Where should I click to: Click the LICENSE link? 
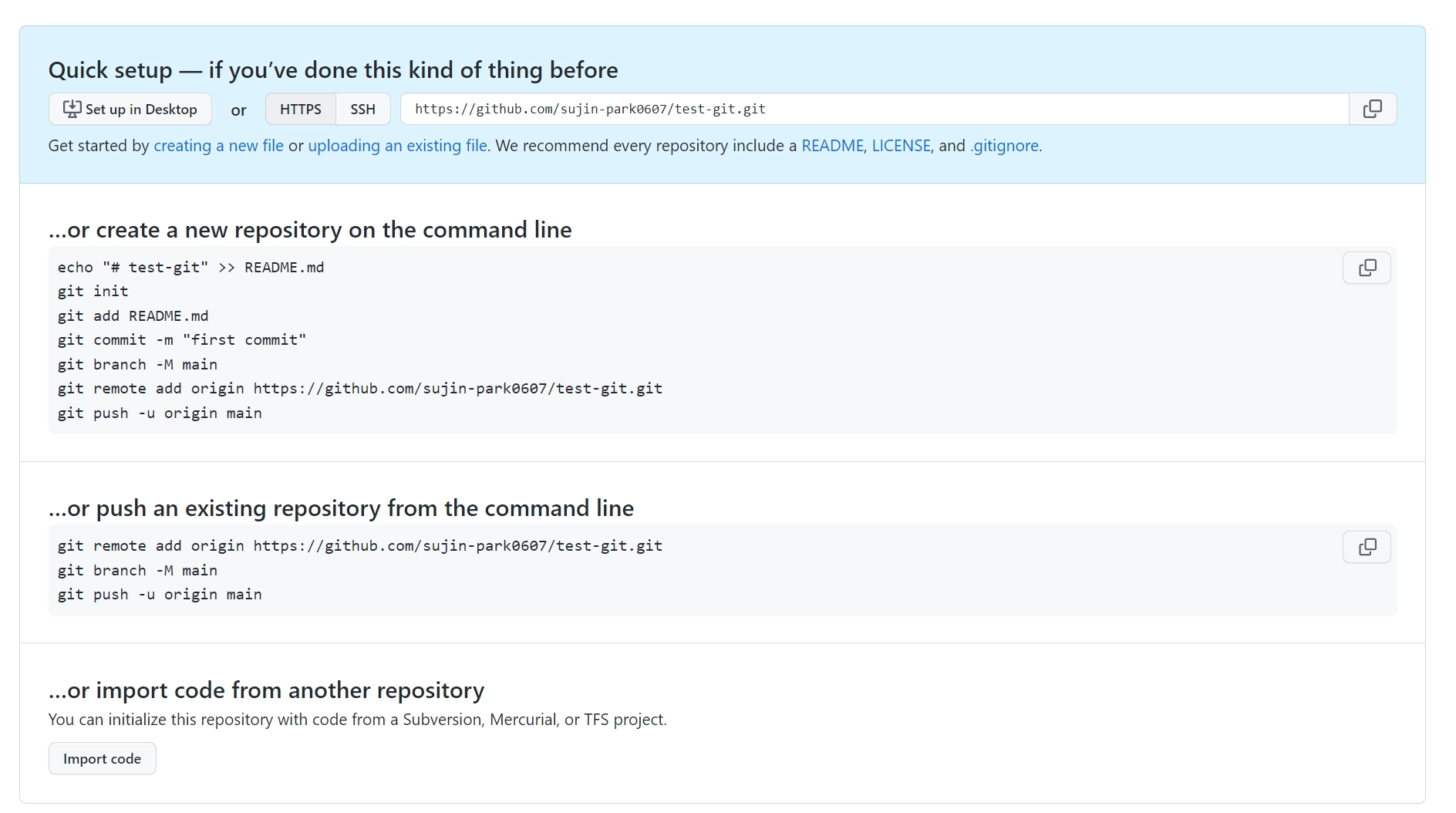point(901,146)
